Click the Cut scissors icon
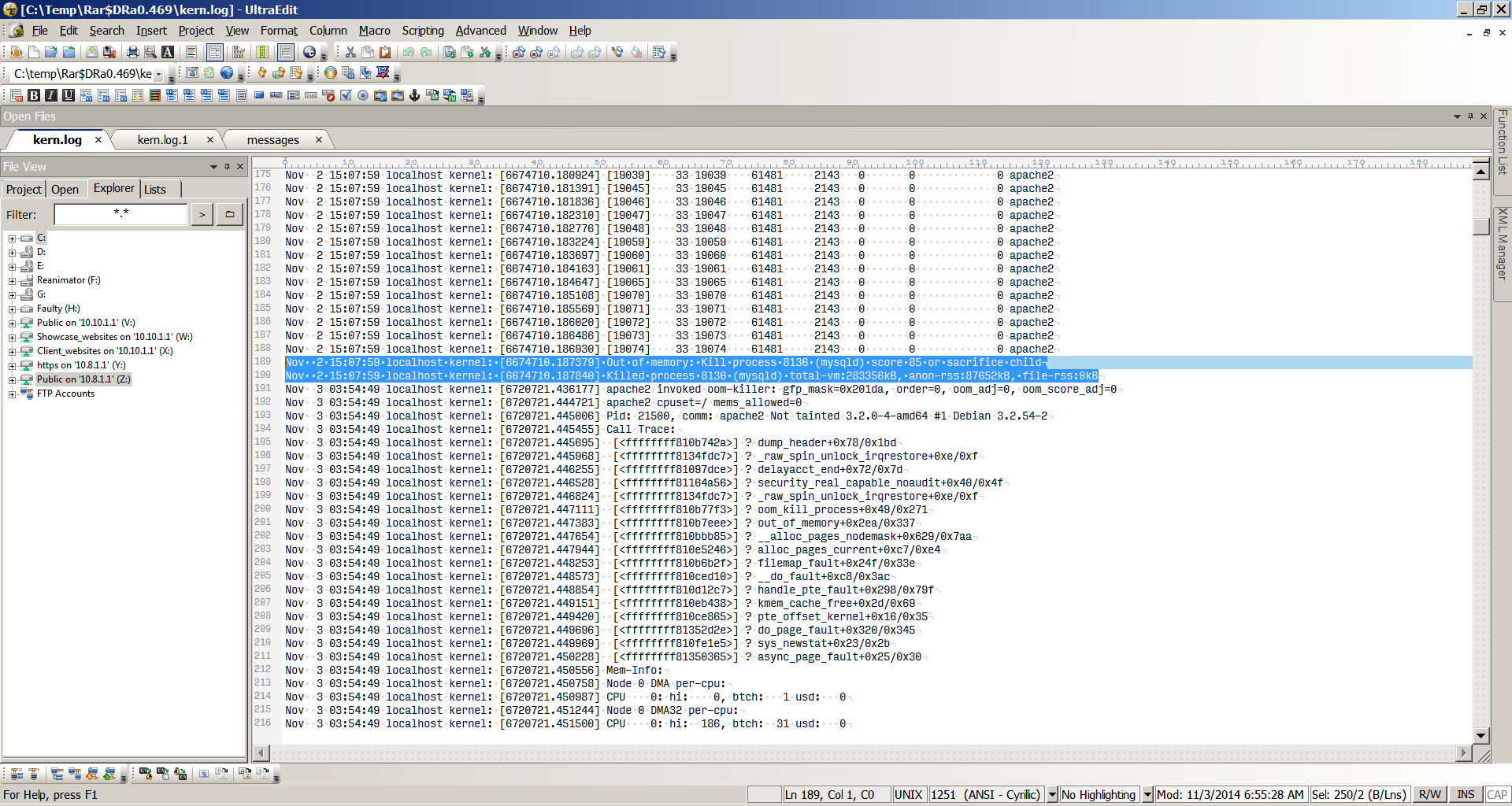Viewport: 1512px width, 806px height. 350,52
